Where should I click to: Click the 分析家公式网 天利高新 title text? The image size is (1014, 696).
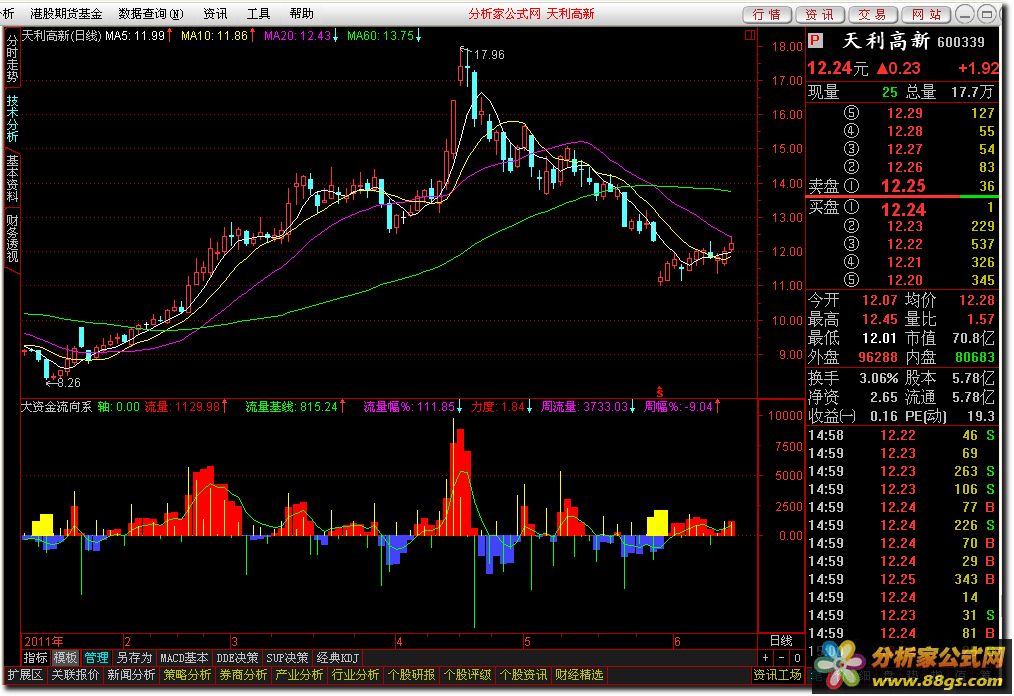(x=531, y=14)
